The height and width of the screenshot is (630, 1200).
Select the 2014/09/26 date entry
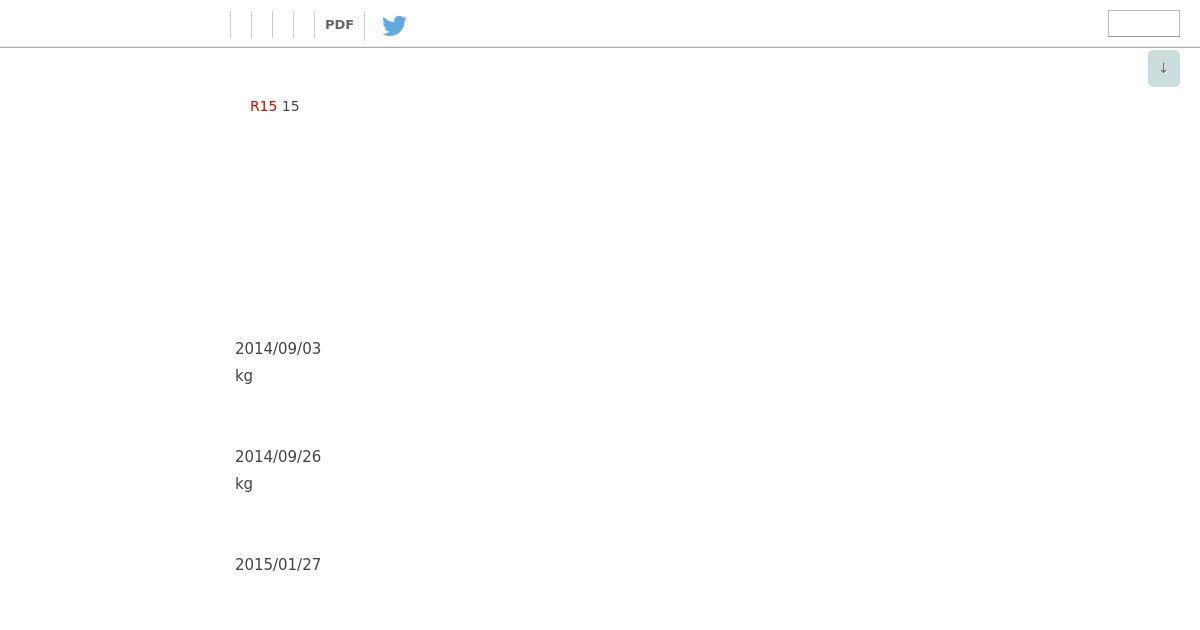click(x=278, y=457)
